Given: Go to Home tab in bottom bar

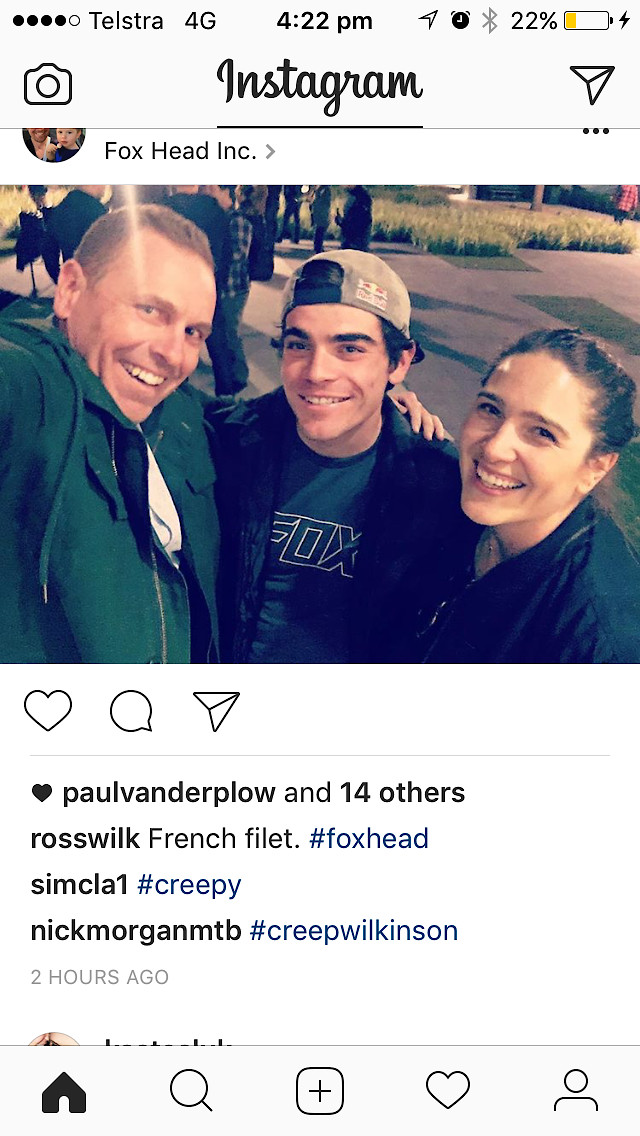Looking at the screenshot, I should [x=64, y=1090].
